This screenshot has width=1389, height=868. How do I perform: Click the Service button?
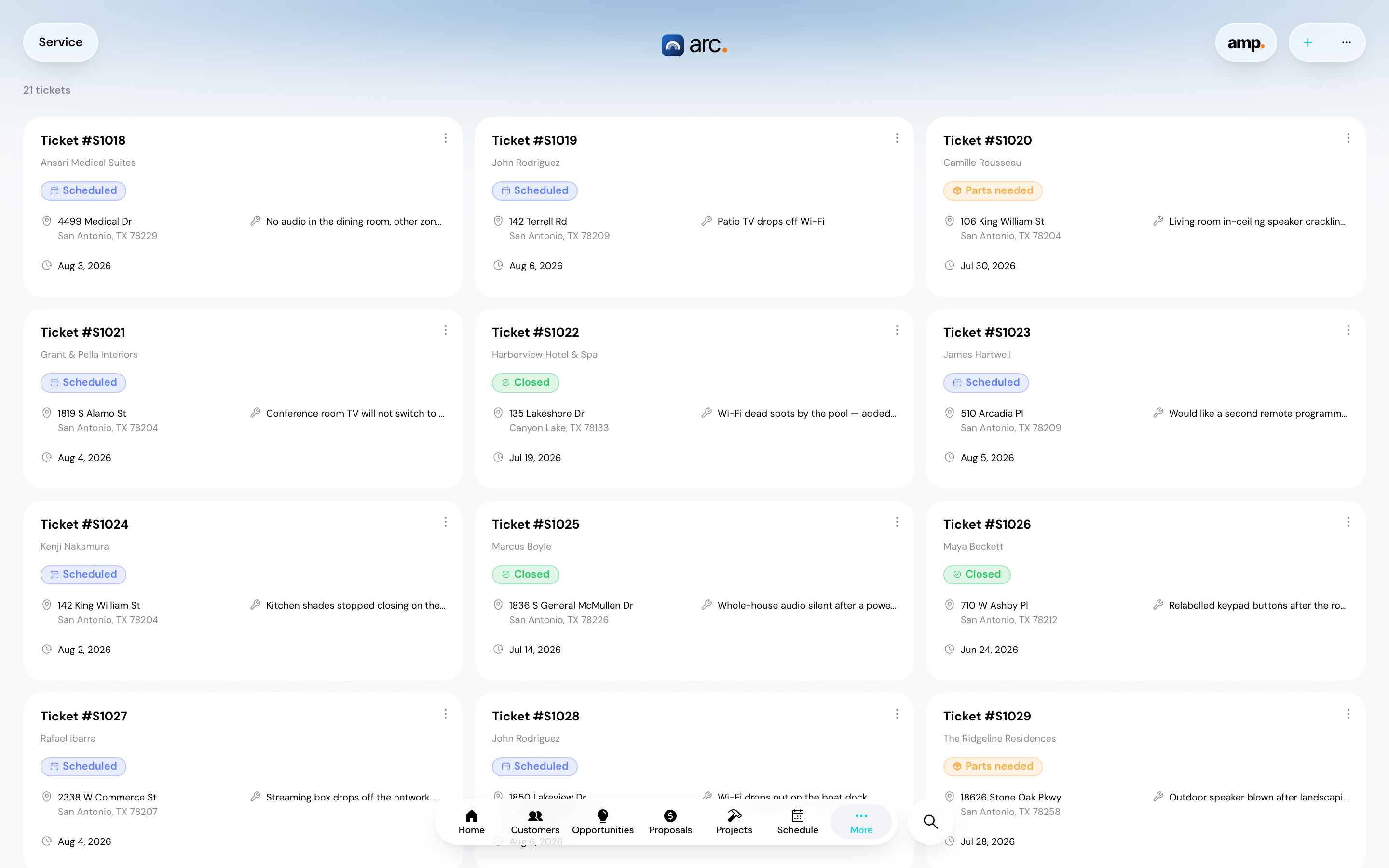(60, 42)
